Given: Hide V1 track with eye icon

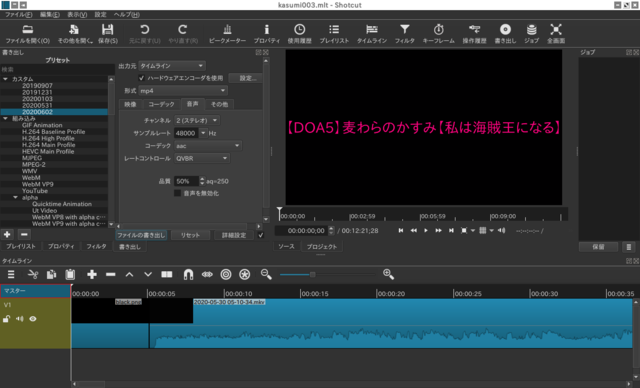Looking at the screenshot, I should [33, 319].
